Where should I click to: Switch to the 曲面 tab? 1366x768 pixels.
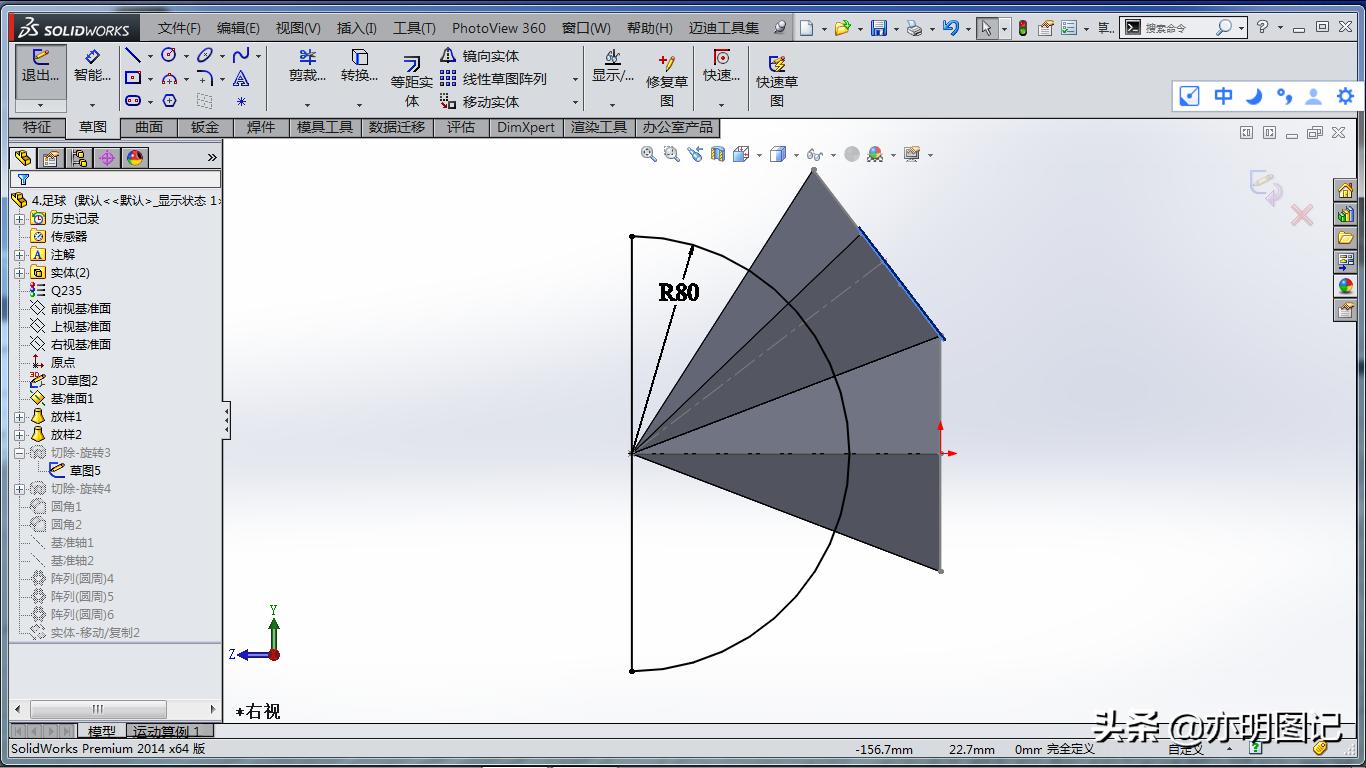point(149,127)
